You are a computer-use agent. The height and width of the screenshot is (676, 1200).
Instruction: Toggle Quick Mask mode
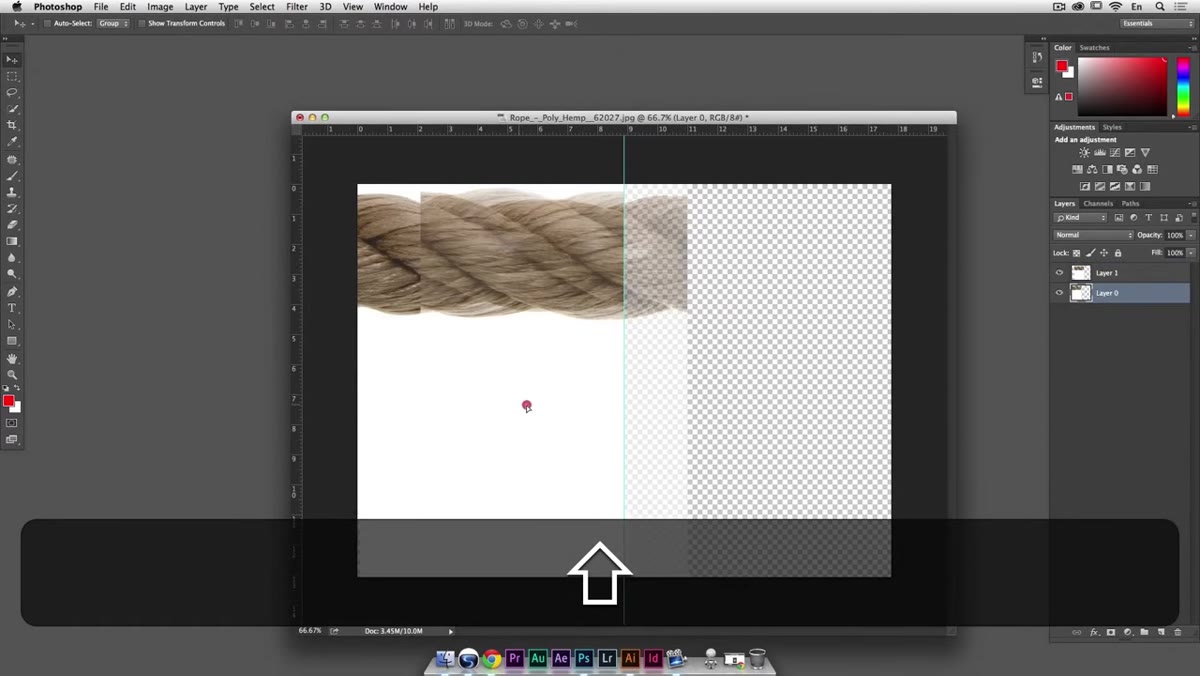(12, 423)
